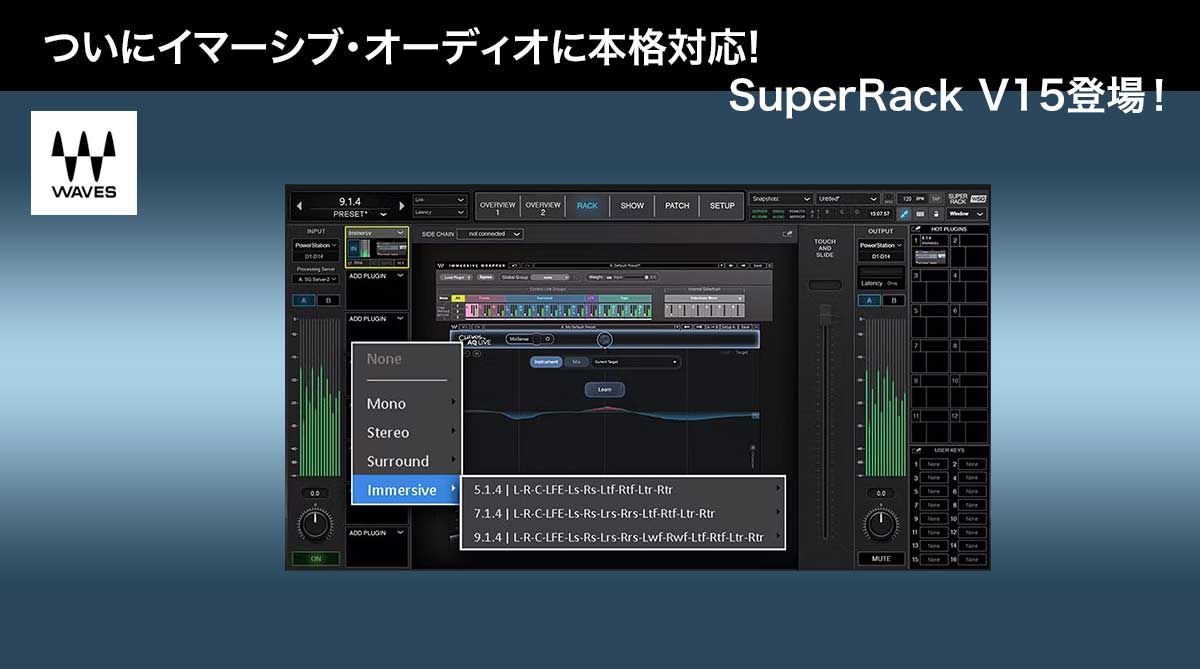Go to the previous preset with left arrow
This screenshot has width=1200, height=669.
tap(298, 207)
